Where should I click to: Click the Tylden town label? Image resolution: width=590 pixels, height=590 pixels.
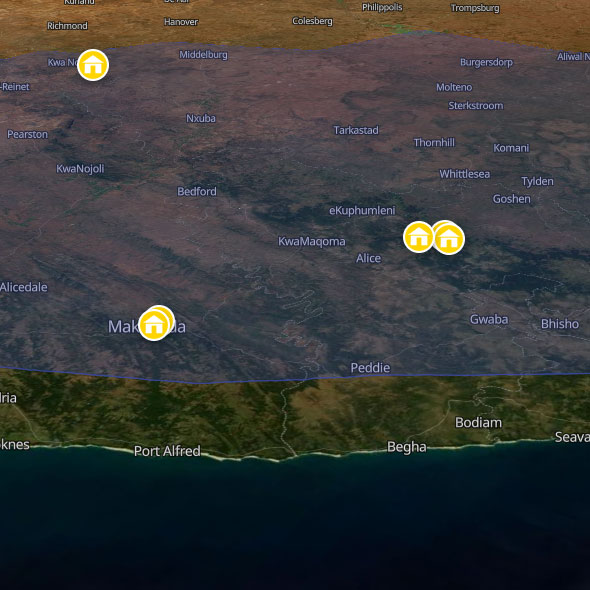[537, 182]
